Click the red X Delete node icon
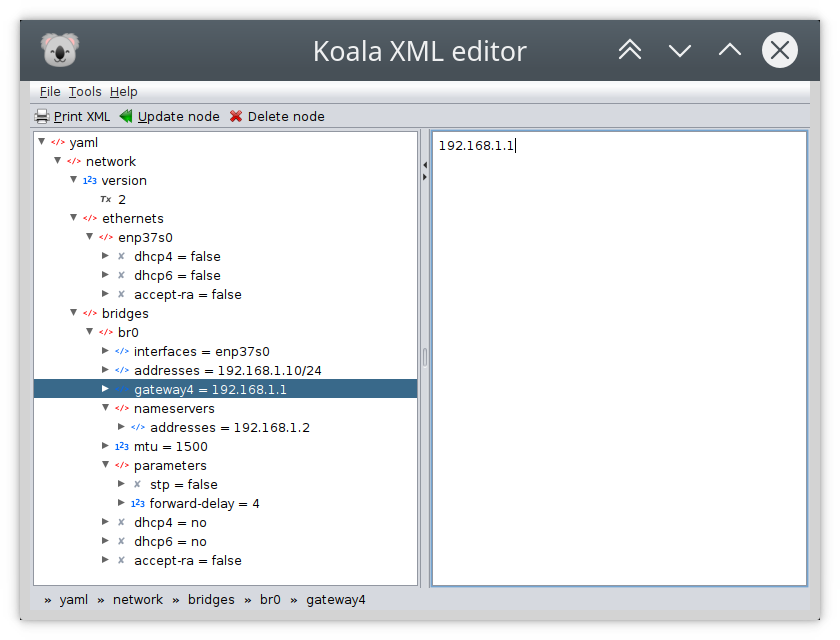 (236, 116)
